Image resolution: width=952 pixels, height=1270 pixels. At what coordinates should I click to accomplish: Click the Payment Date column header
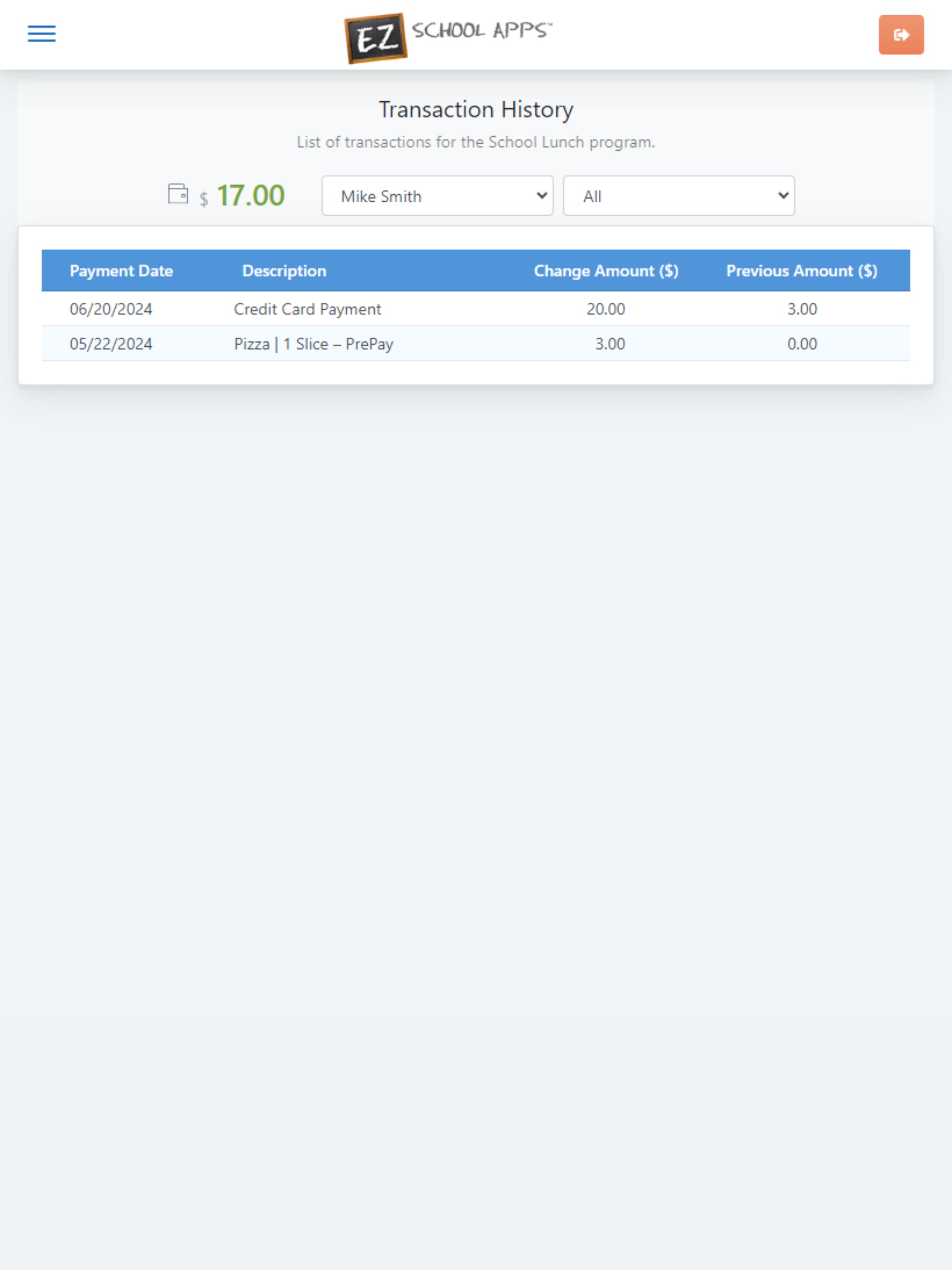pyautogui.click(x=121, y=271)
